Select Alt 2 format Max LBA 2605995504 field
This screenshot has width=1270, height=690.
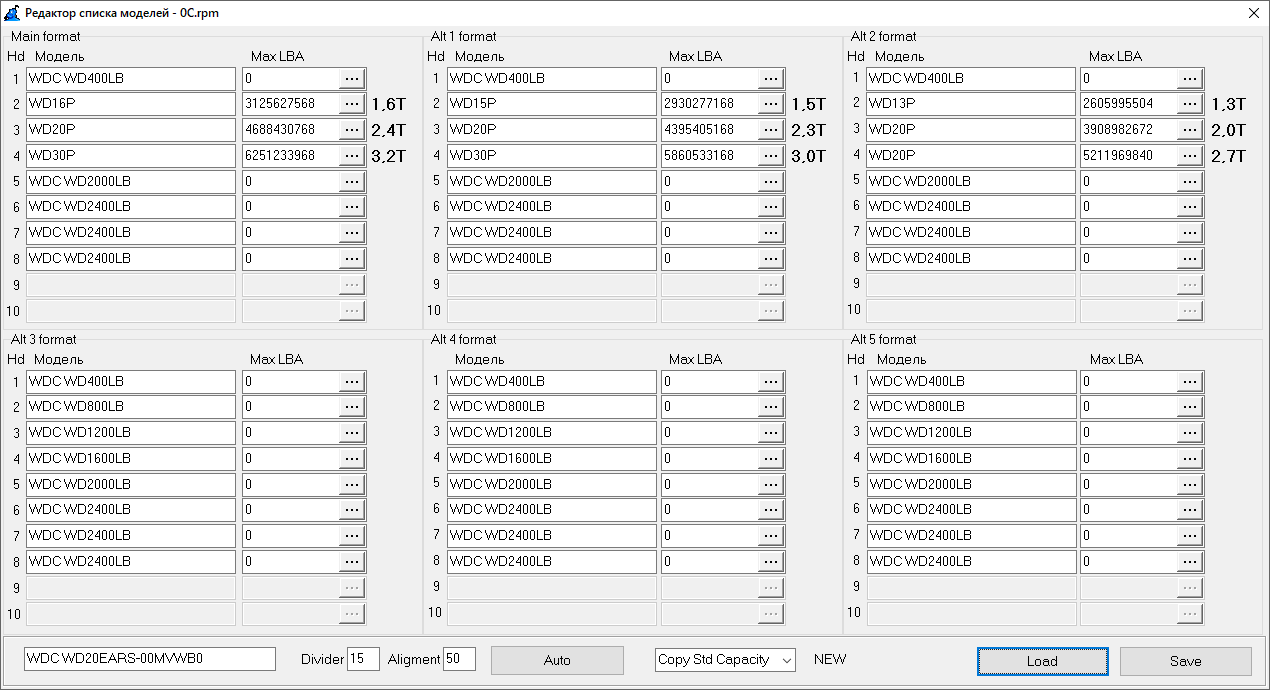pyautogui.click(x=1129, y=104)
